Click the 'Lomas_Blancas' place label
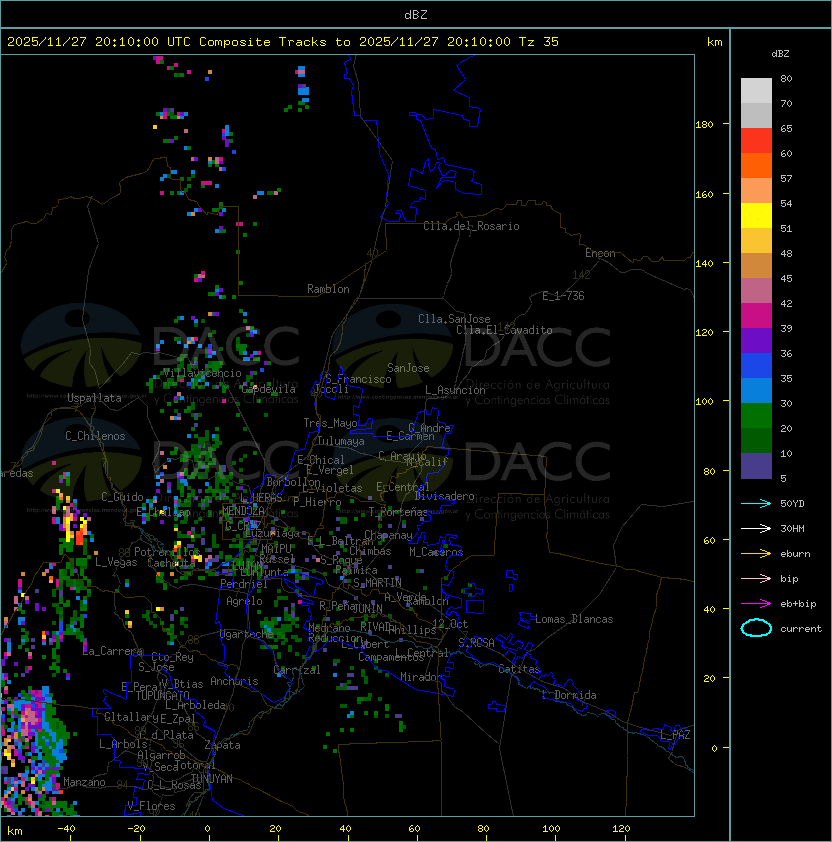The image size is (832, 842). [x=574, y=619]
